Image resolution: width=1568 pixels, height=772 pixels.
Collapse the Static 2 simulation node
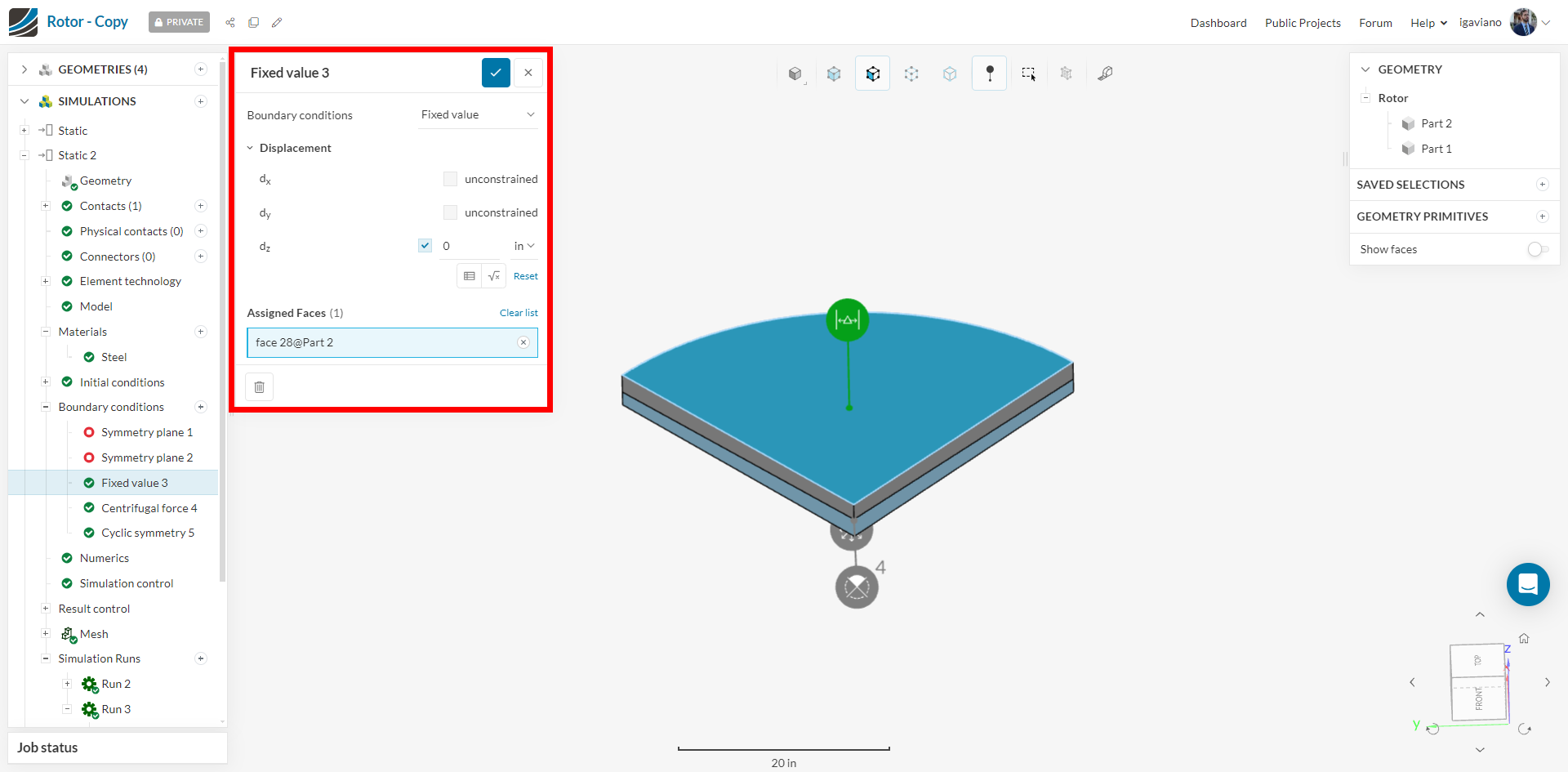tap(24, 155)
